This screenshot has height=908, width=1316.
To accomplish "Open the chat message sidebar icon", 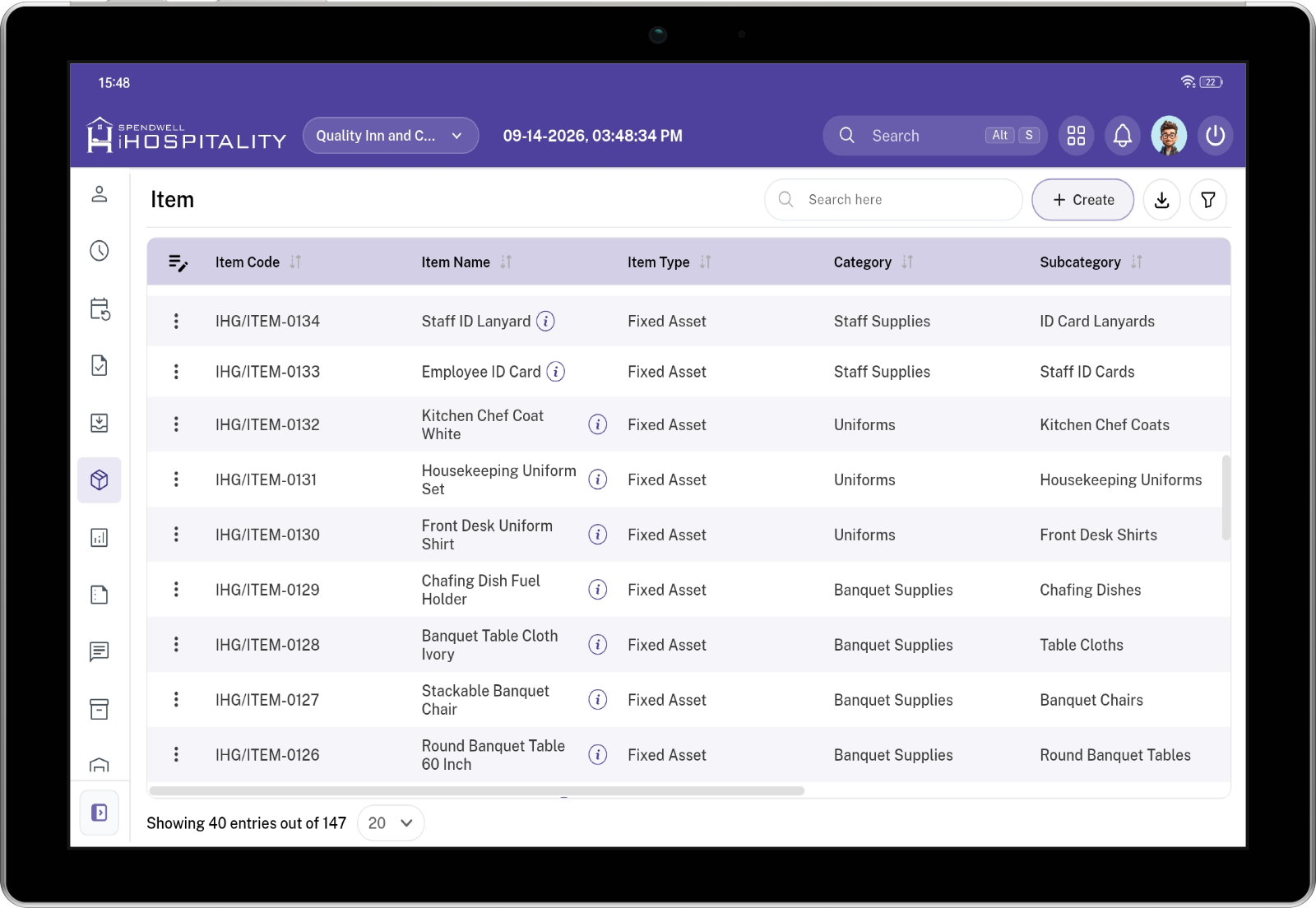I will click(100, 651).
